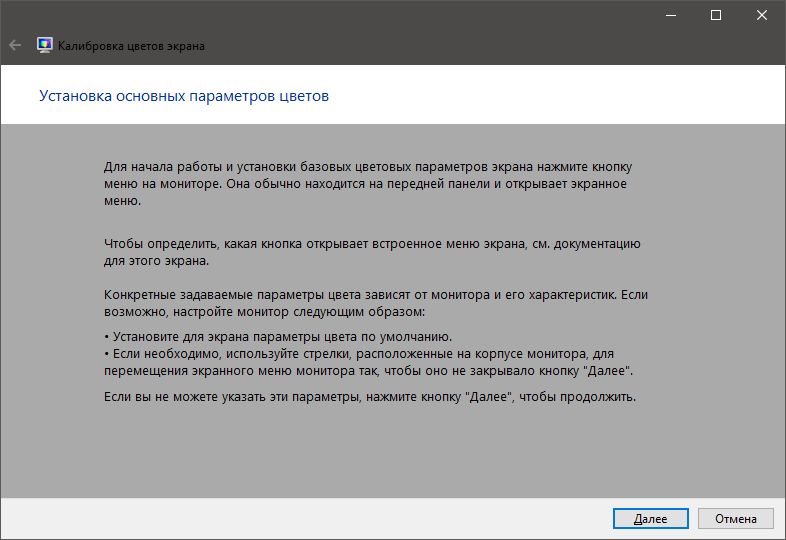Click the text line "для этого экрана."
This screenshot has height=540, width=786.
[x=157, y=260]
